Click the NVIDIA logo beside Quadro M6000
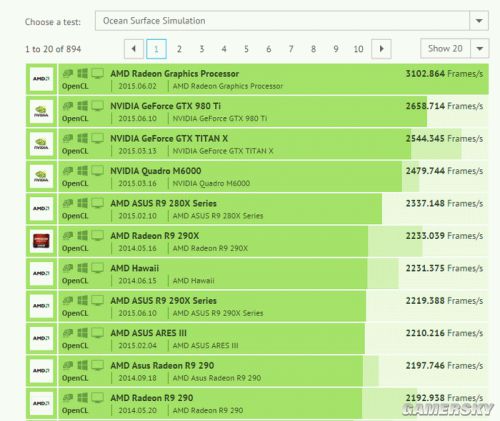 41,176
